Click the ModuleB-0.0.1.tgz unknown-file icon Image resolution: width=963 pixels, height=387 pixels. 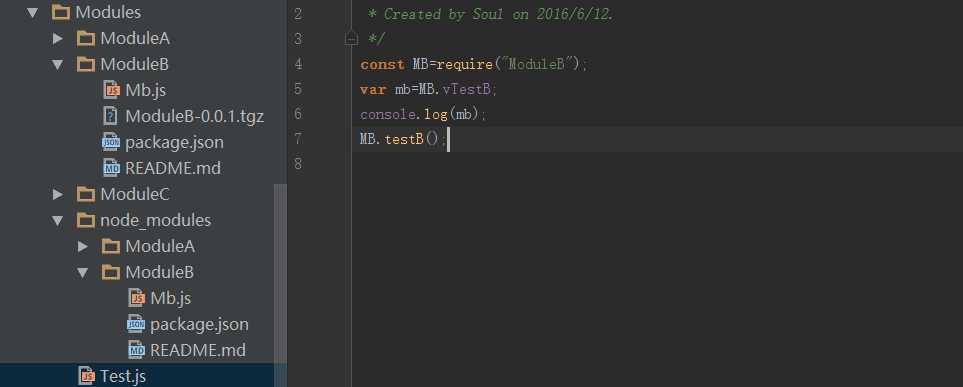(111, 116)
